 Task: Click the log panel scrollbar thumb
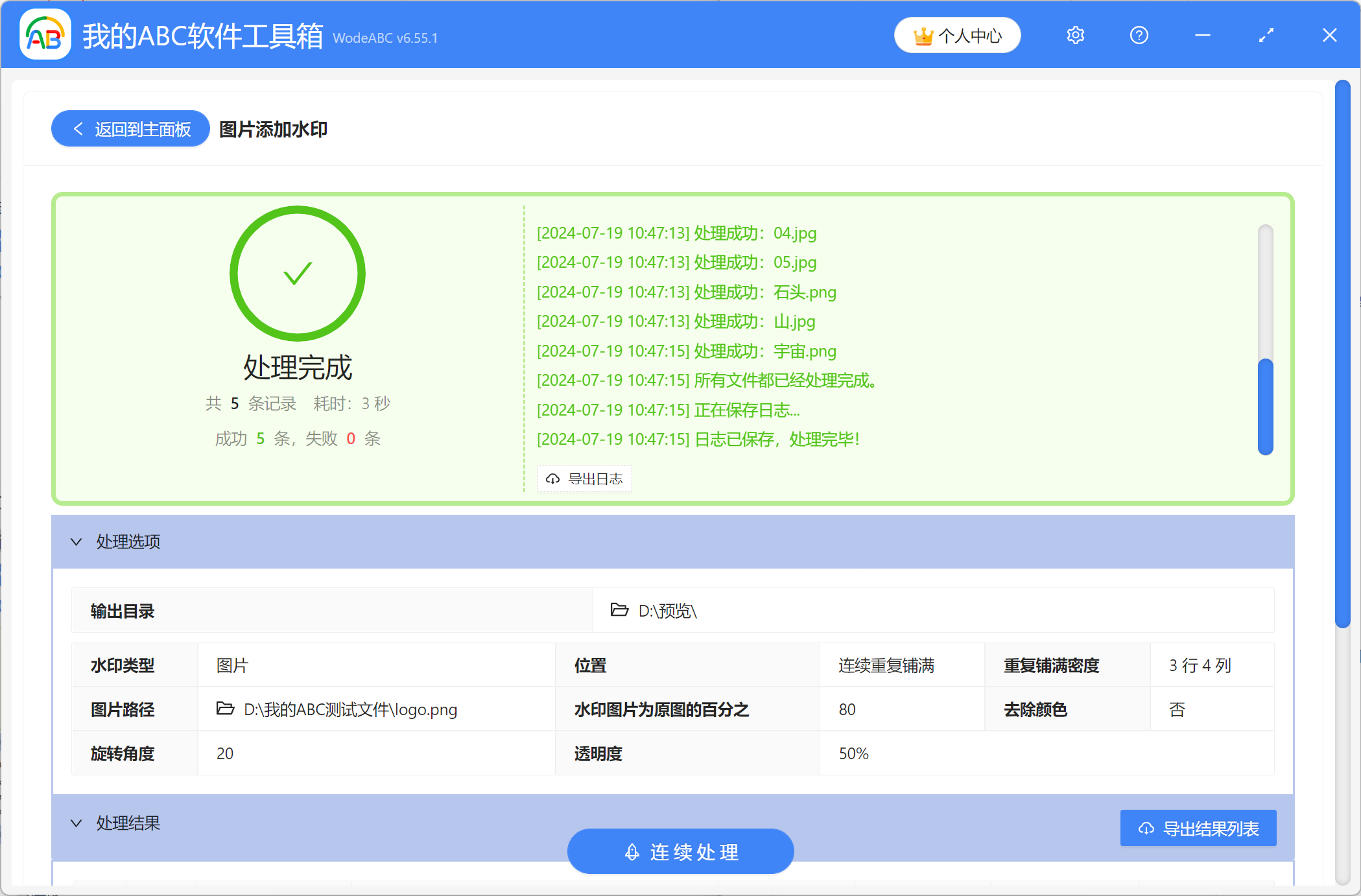coord(1265,407)
